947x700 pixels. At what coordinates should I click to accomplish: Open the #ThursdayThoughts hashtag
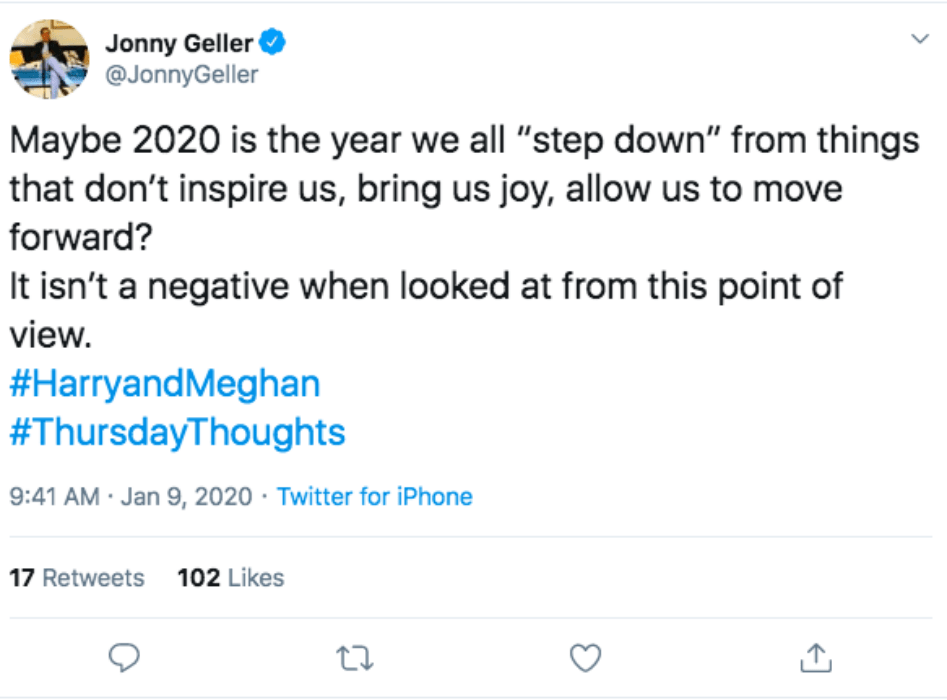point(177,432)
